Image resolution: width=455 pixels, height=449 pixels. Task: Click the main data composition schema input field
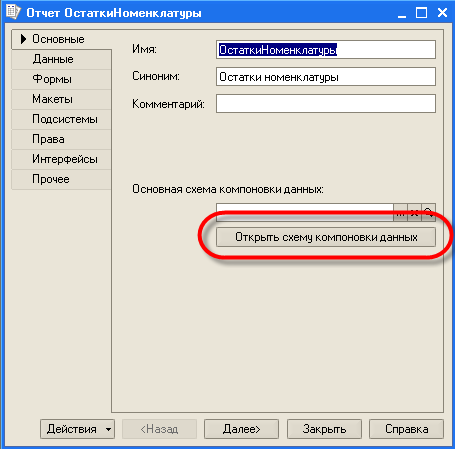pos(305,213)
